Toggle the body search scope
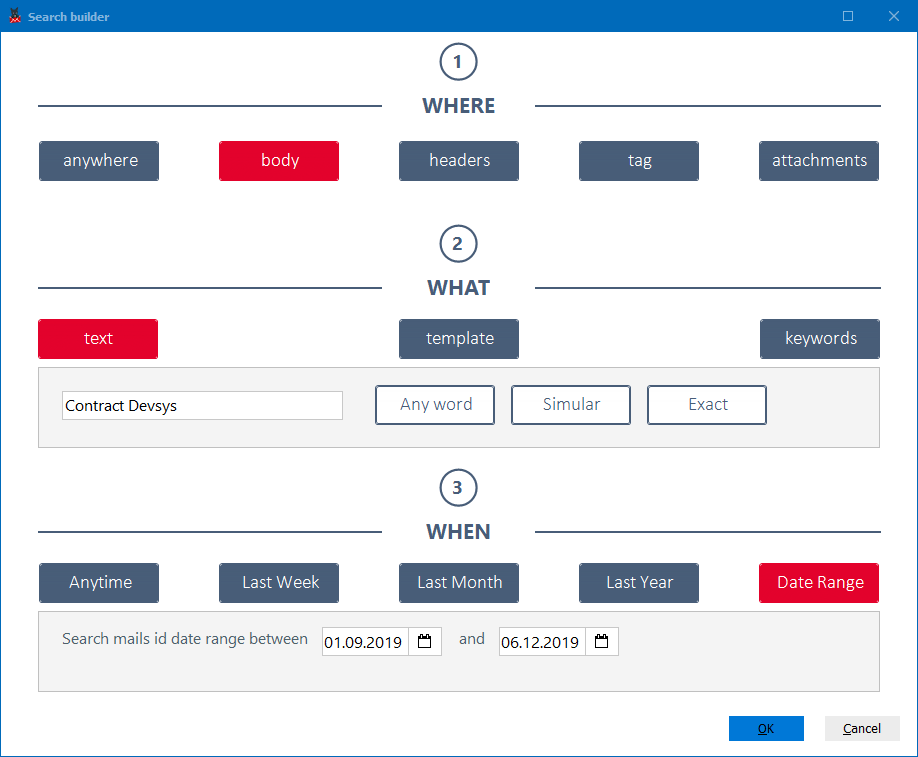Screen dimensions: 918x757 (x=279, y=161)
